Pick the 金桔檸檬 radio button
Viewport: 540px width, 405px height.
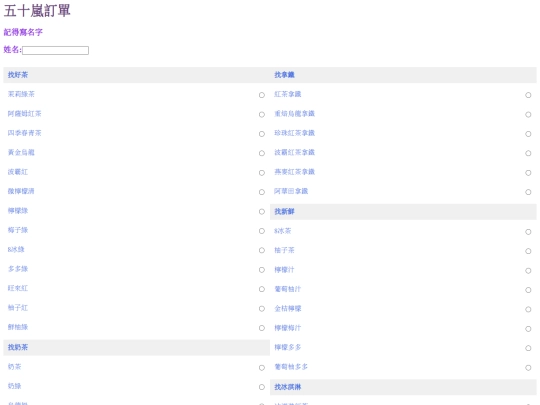click(528, 309)
